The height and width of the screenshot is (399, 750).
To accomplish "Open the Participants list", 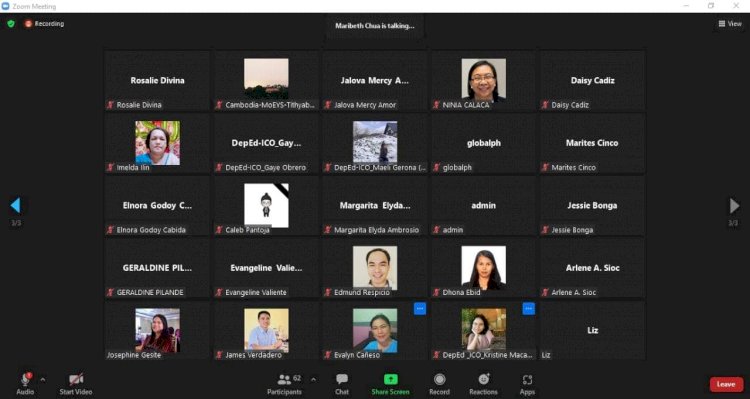I will click(285, 384).
